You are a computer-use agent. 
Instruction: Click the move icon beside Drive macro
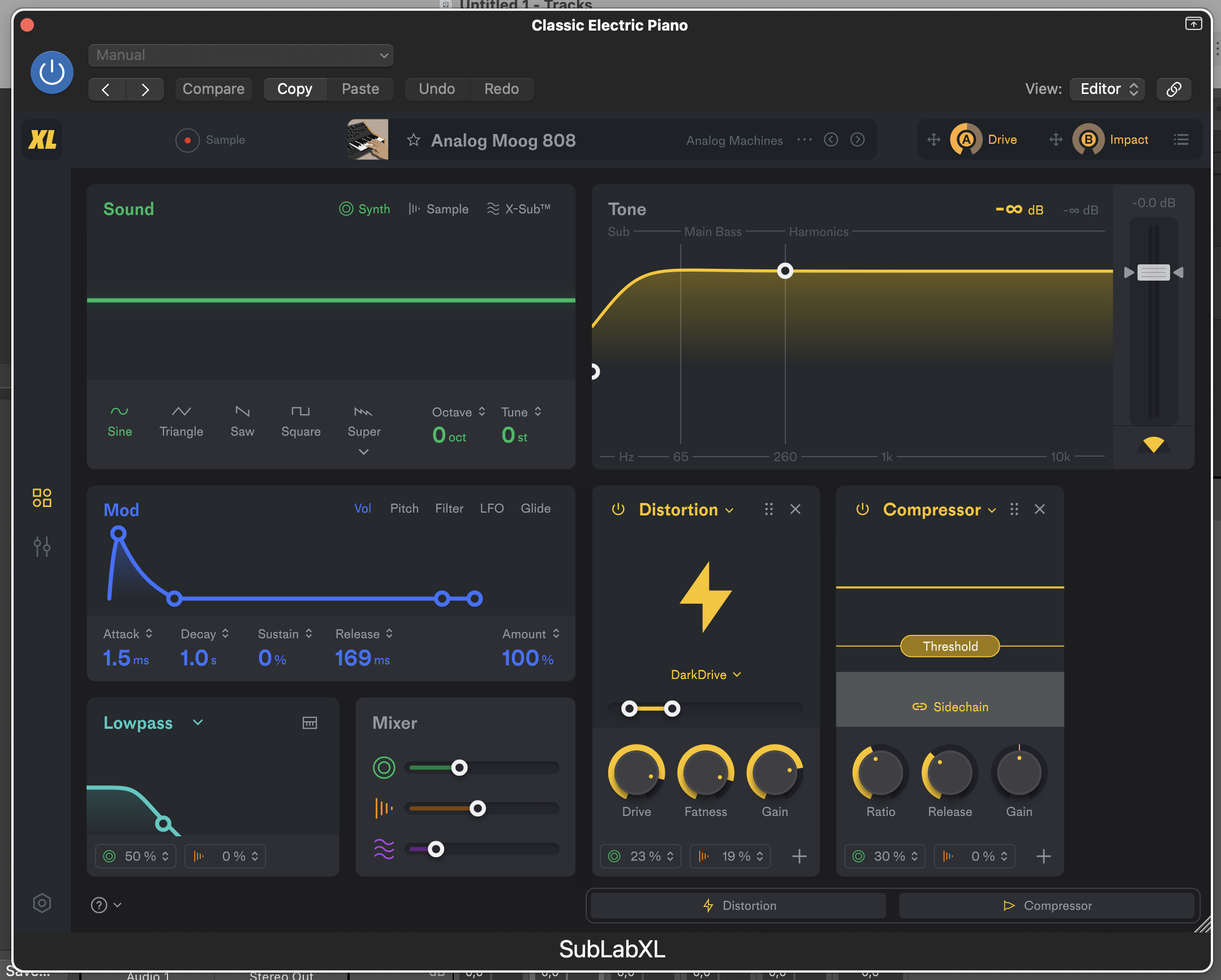tap(934, 139)
